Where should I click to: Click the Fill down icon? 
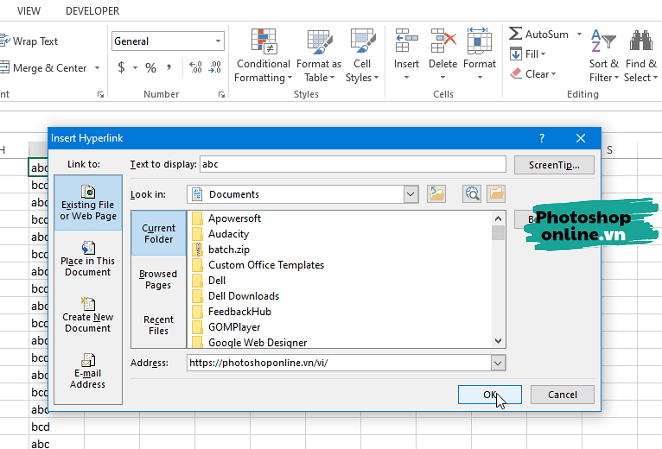tap(515, 54)
